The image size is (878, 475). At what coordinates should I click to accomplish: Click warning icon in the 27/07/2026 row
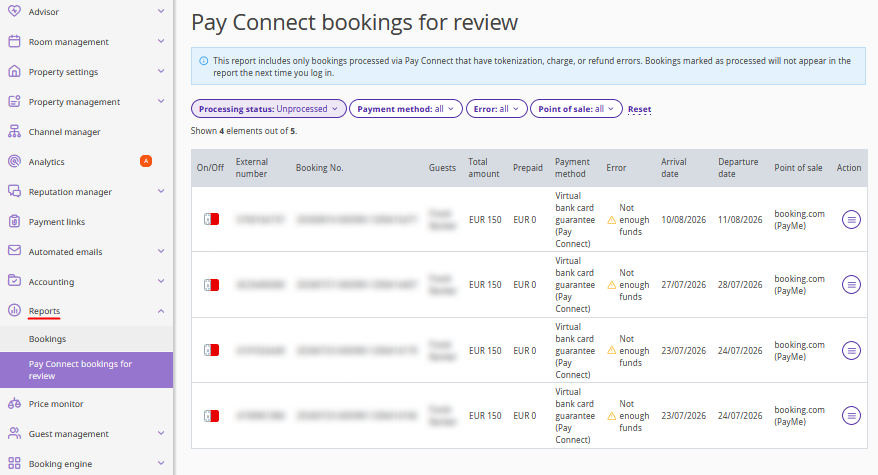tap(611, 285)
